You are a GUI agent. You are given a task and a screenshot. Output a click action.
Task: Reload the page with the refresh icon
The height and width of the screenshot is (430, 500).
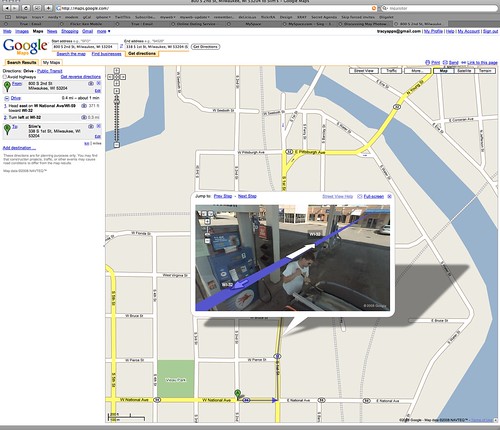(27, 8)
